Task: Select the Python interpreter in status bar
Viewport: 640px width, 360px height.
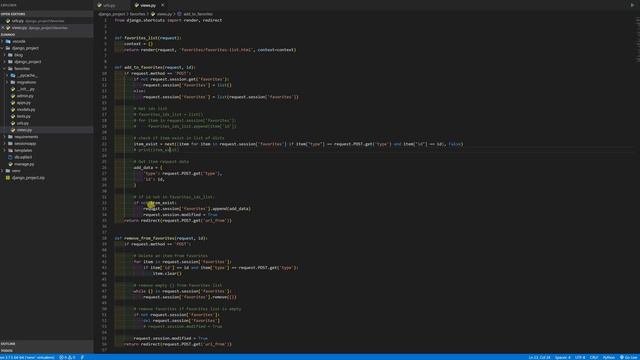Action: click(x=28, y=357)
